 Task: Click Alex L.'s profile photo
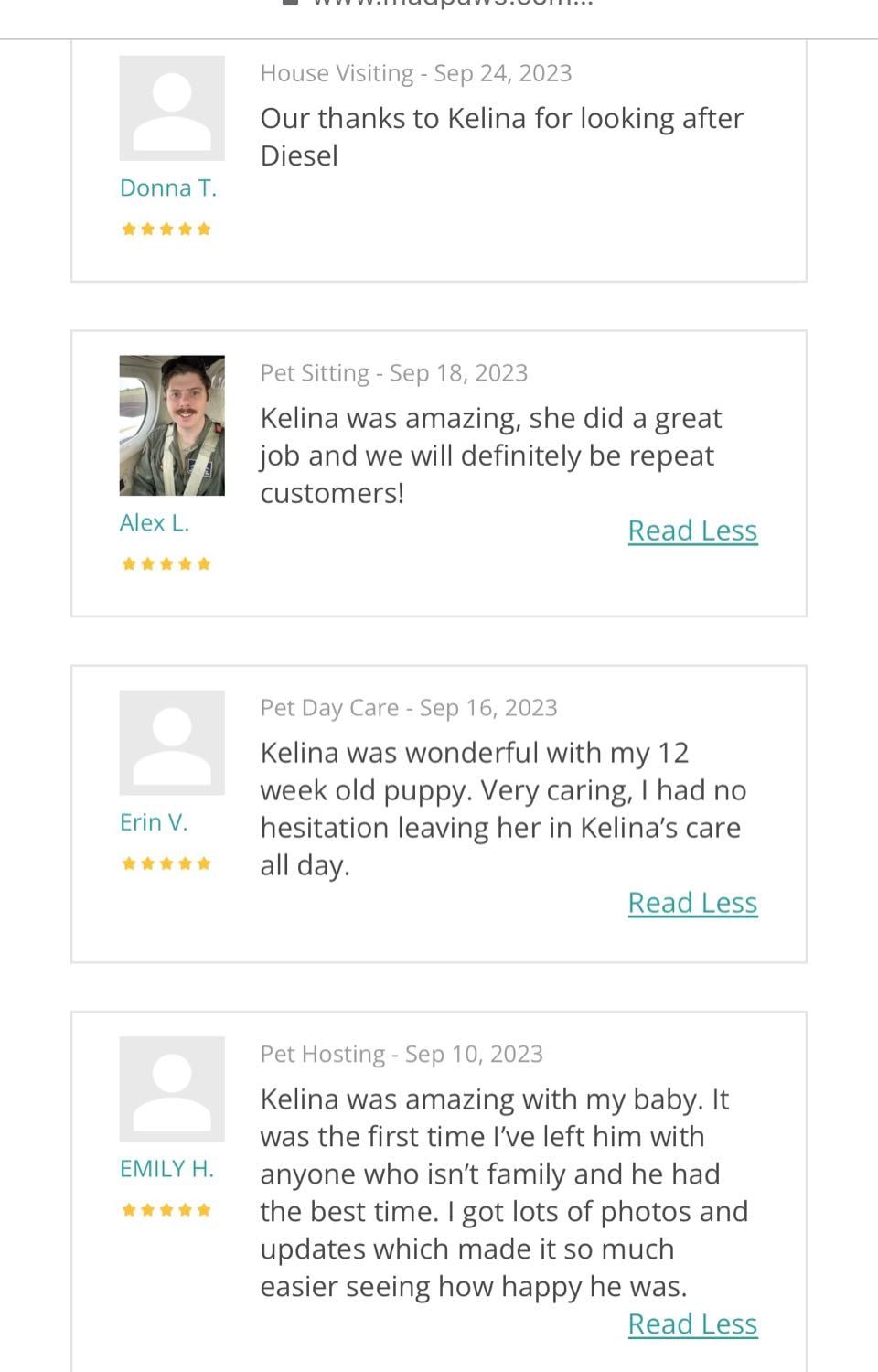[172, 425]
